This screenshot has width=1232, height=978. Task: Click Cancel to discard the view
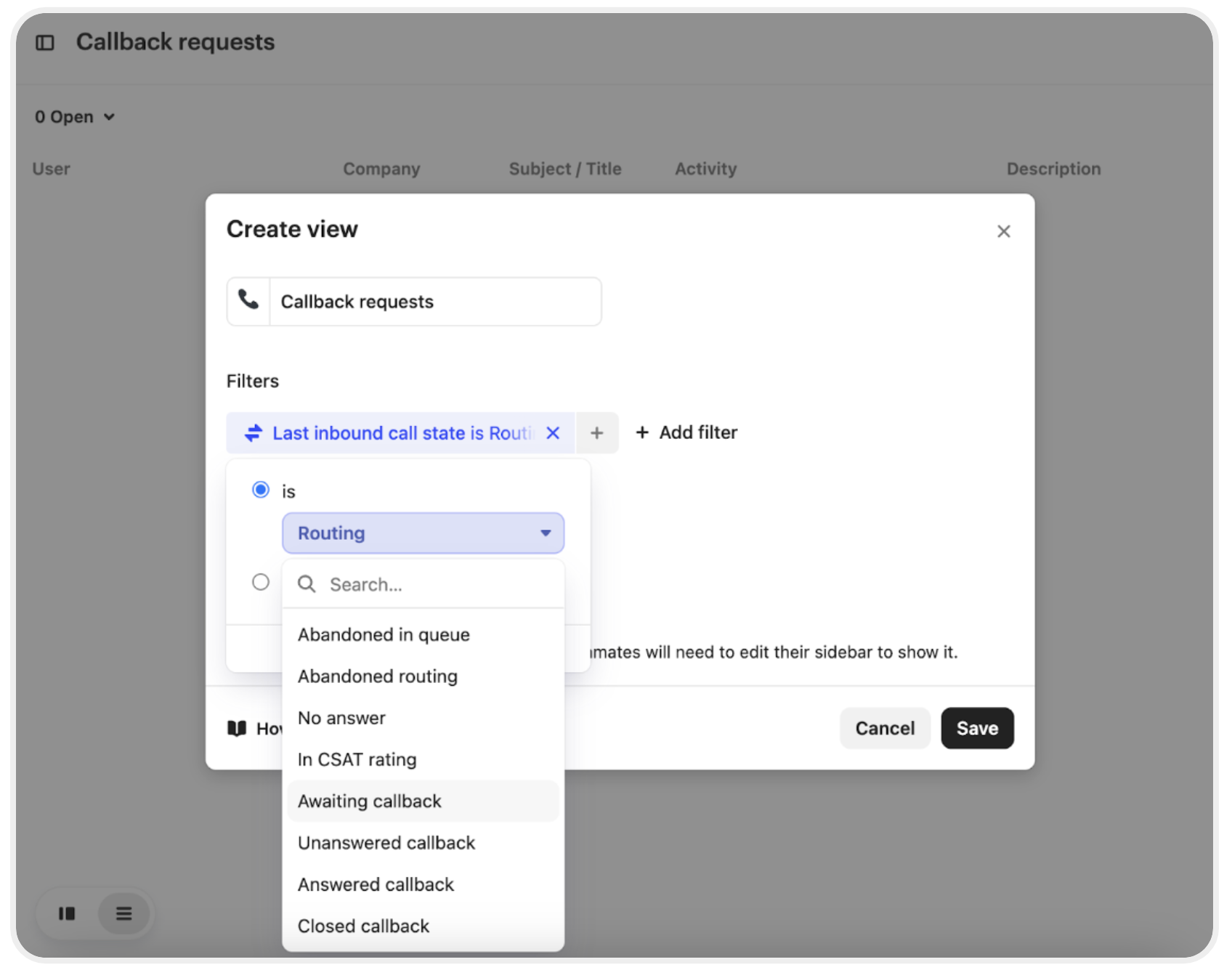(x=884, y=728)
